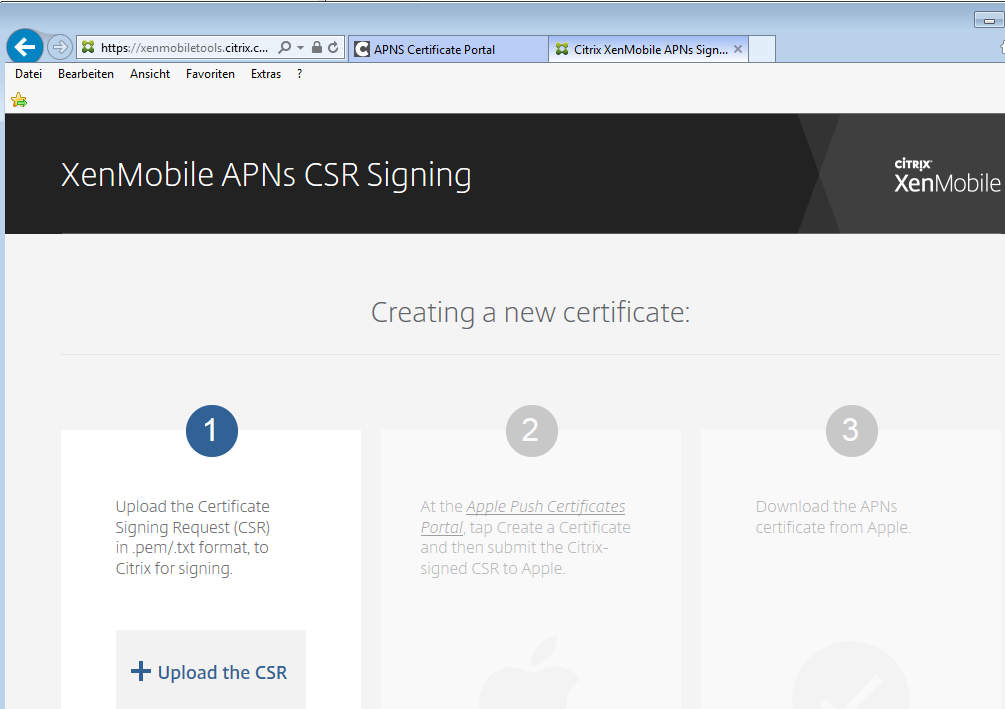This screenshot has width=1005, height=709.
Task: Minimize the browser window
Action: tap(989, 21)
